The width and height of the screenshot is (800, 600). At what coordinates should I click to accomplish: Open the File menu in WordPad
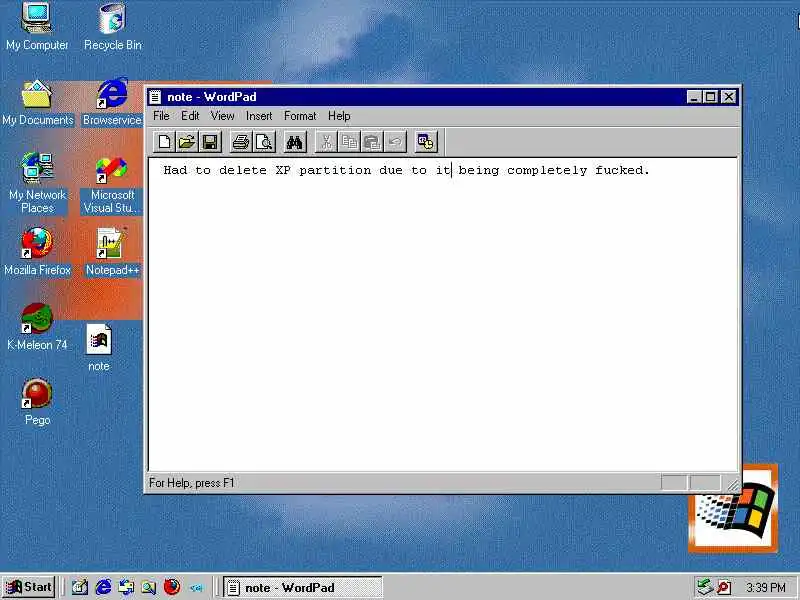coord(161,116)
